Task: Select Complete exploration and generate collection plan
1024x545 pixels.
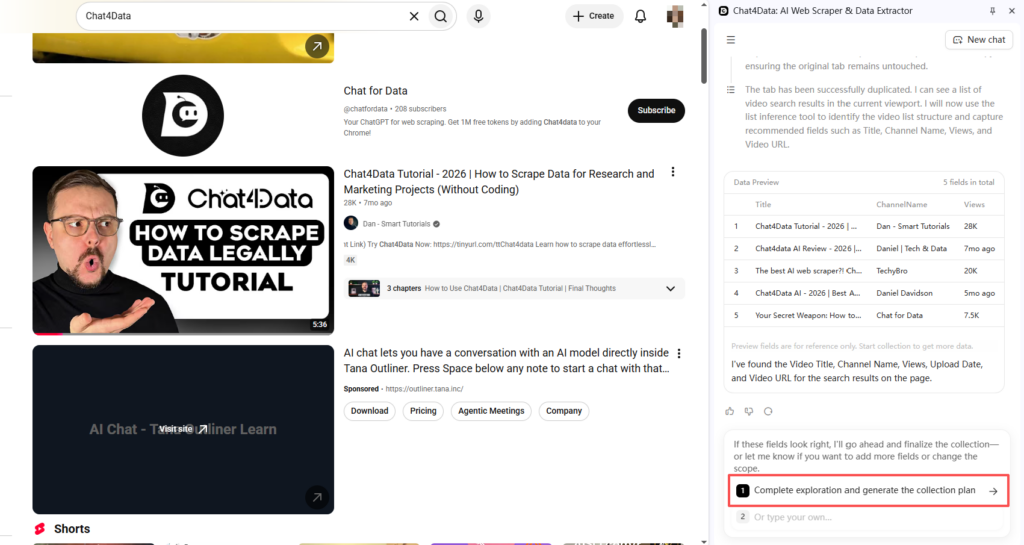Action: point(869,491)
